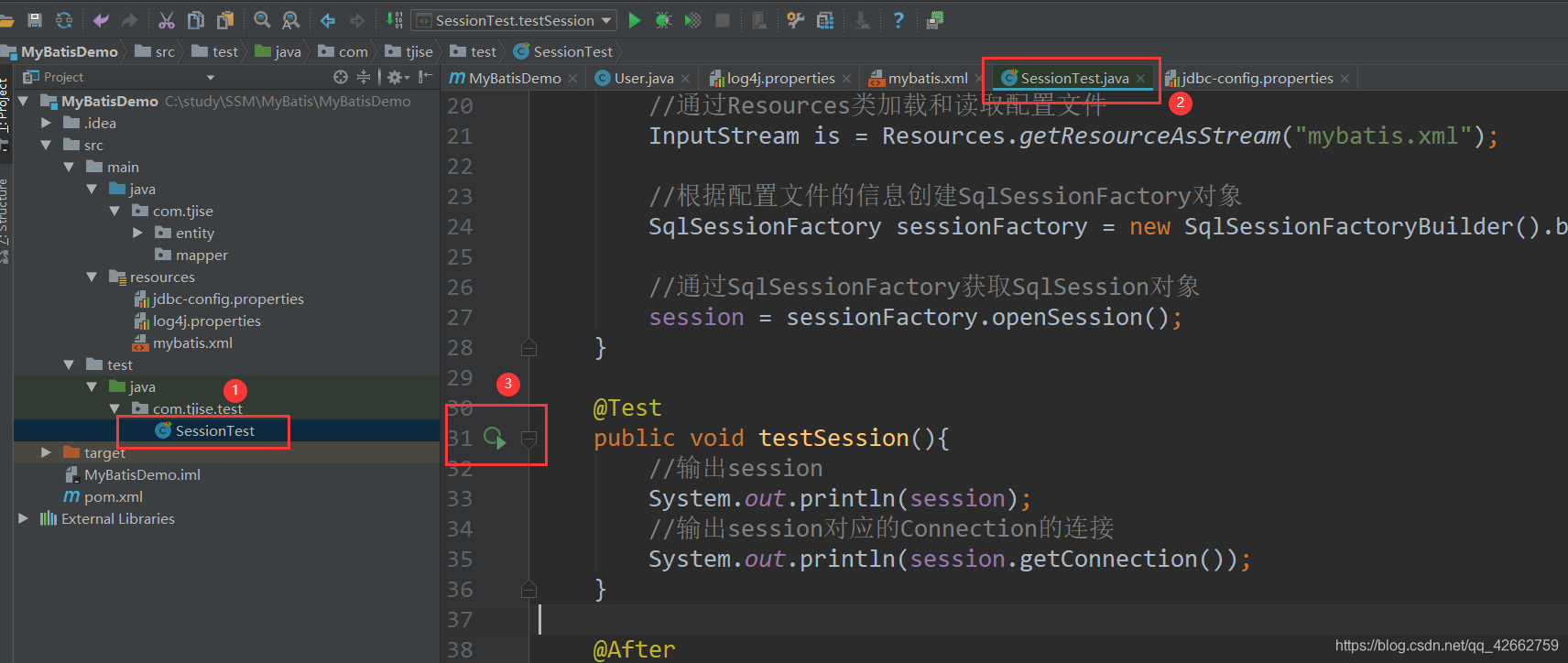Run test via gutter icon on line 31
This screenshot has height=663, width=1568.
(x=495, y=439)
